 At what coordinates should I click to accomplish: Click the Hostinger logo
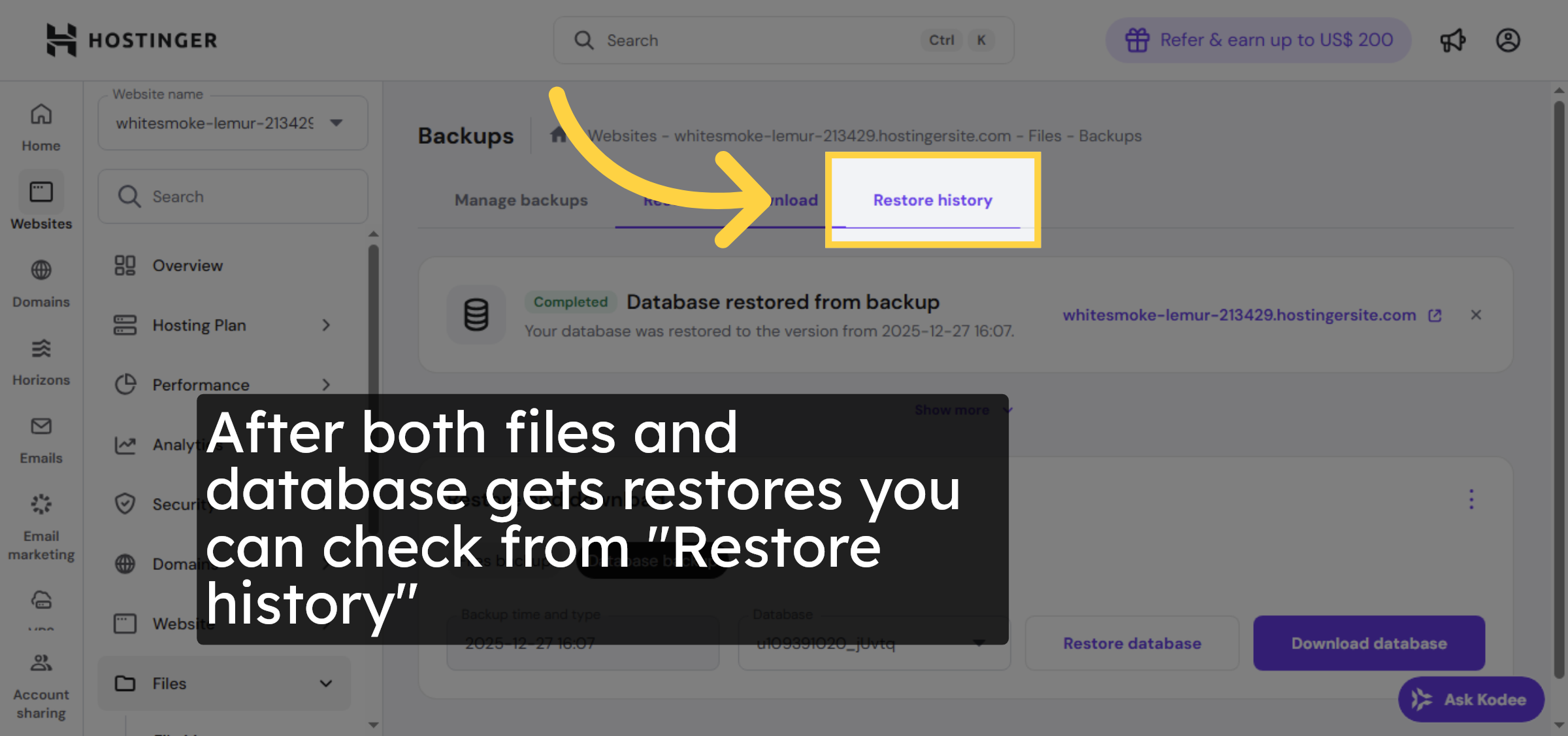[x=131, y=39]
